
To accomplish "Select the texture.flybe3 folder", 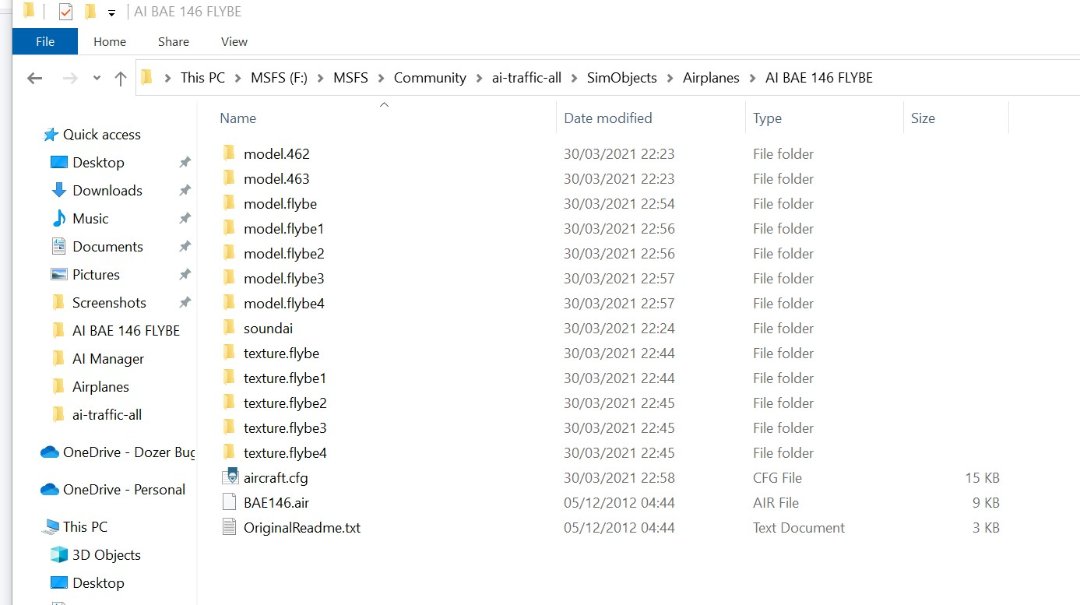I will (x=285, y=428).
